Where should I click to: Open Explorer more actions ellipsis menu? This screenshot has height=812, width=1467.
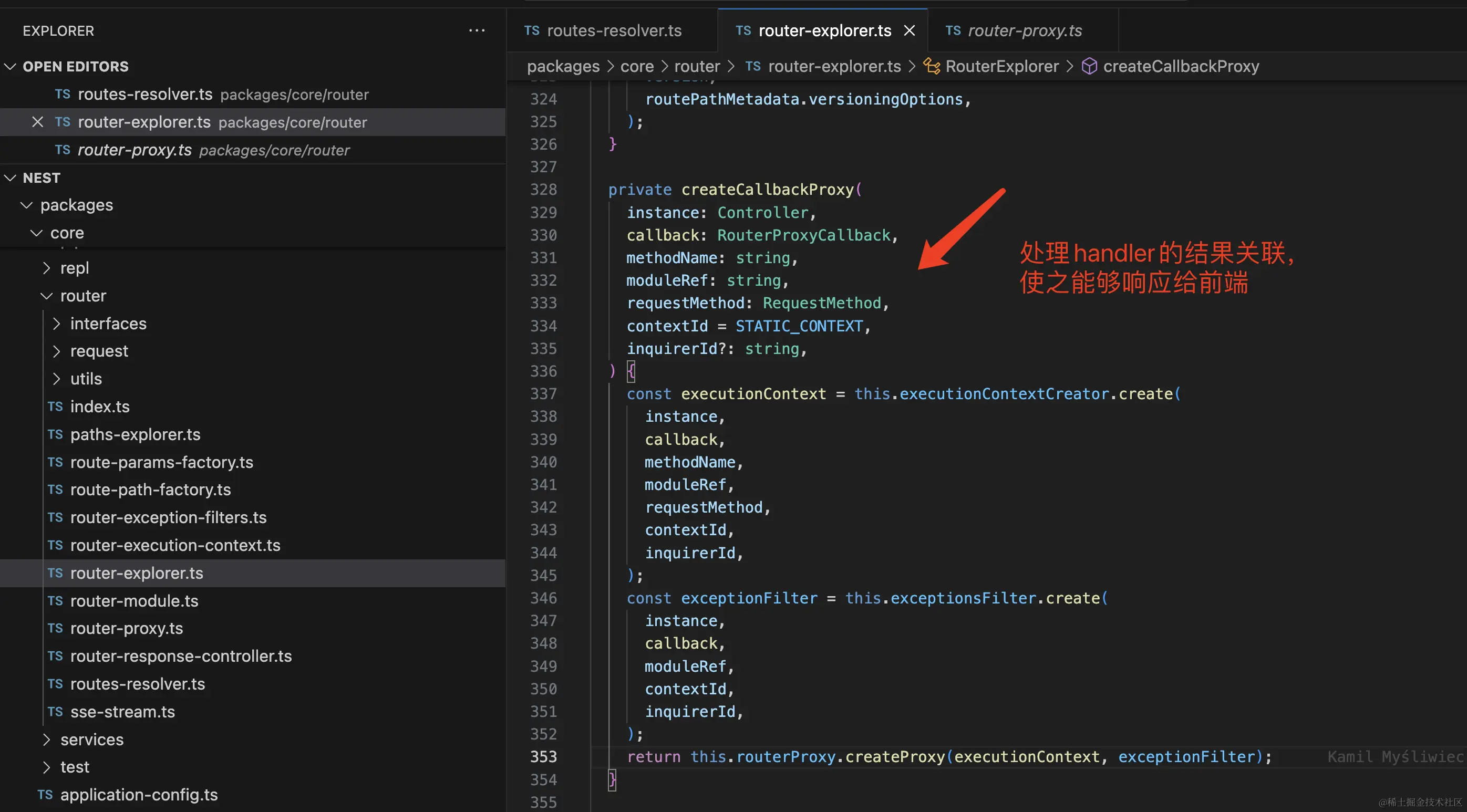[476, 31]
